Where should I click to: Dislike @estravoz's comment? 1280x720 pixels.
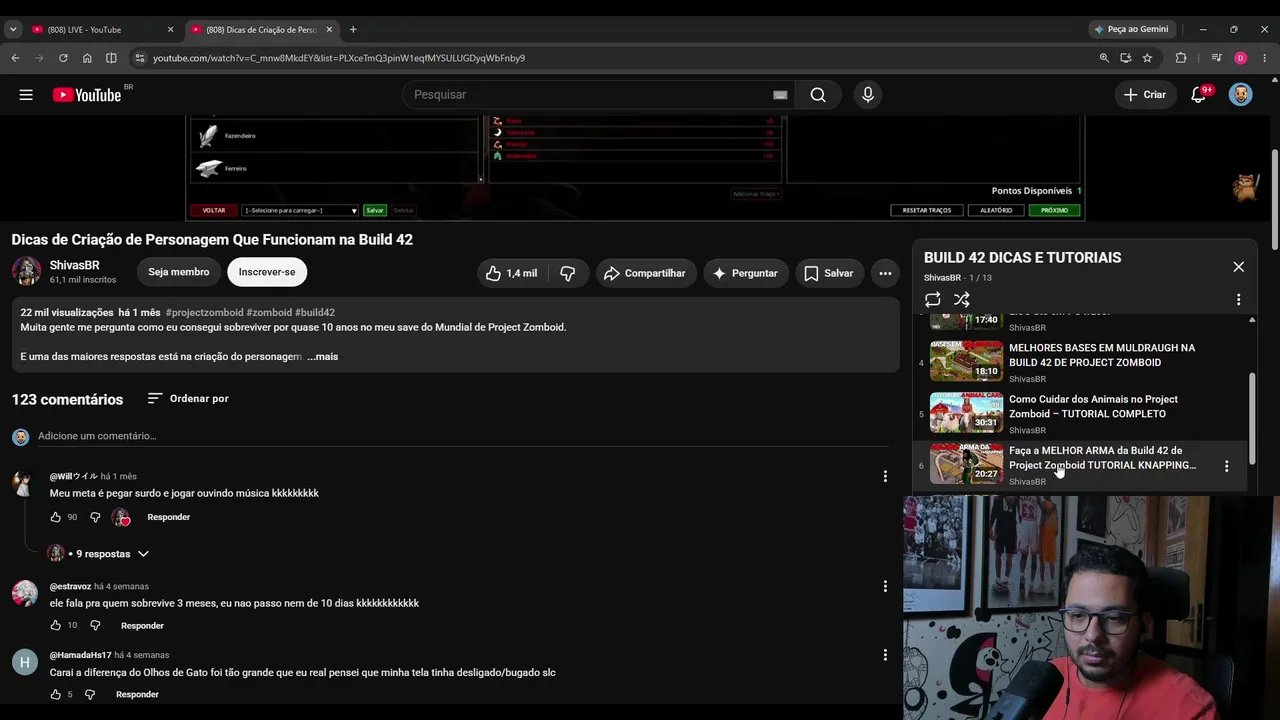pos(95,625)
